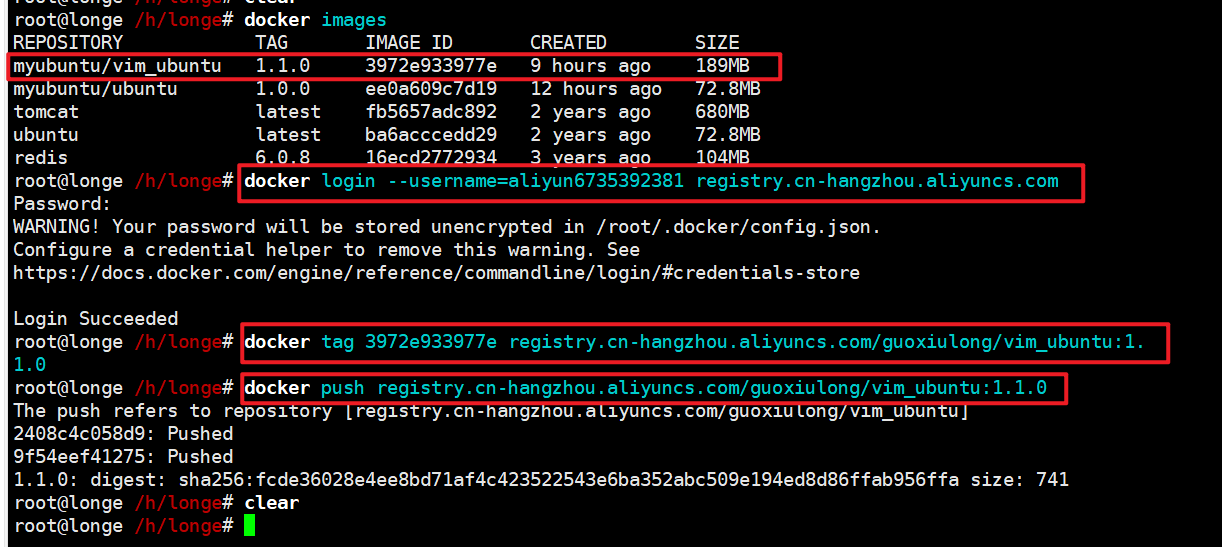This screenshot has width=1222, height=547.
Task: Click 'The push refers to repository' line
Action: [491, 411]
